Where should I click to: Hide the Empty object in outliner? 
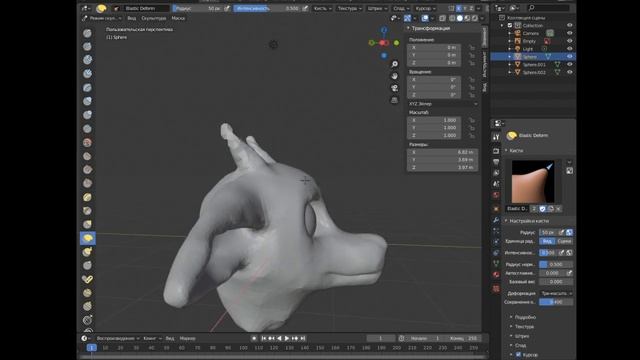569,41
